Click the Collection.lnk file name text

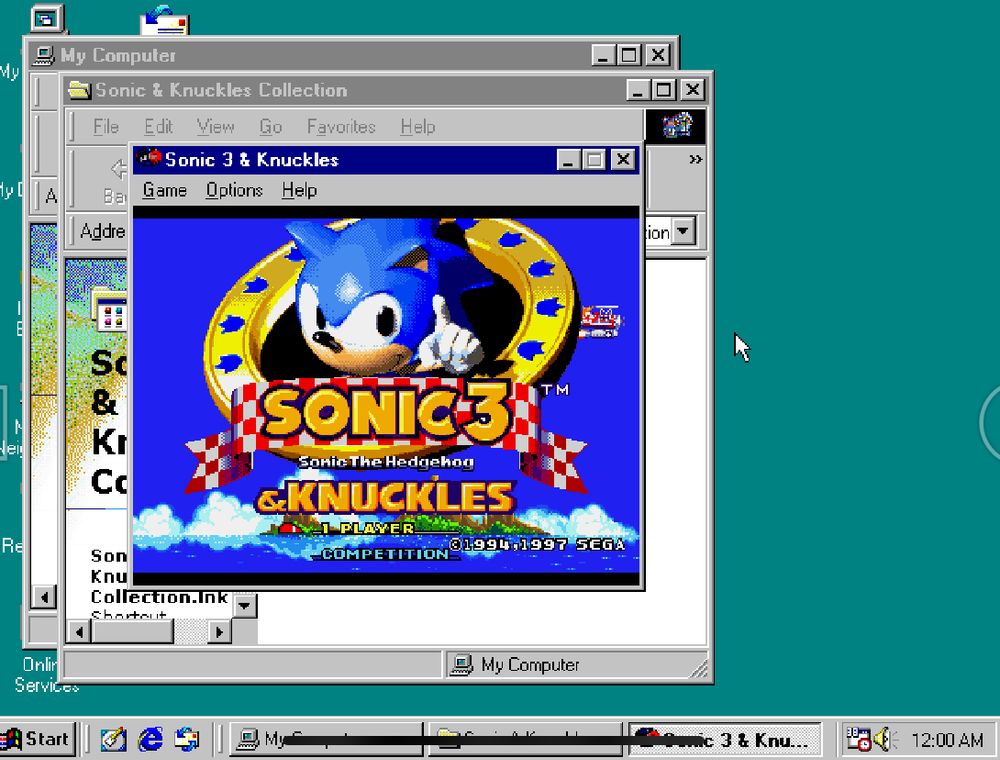click(159, 597)
